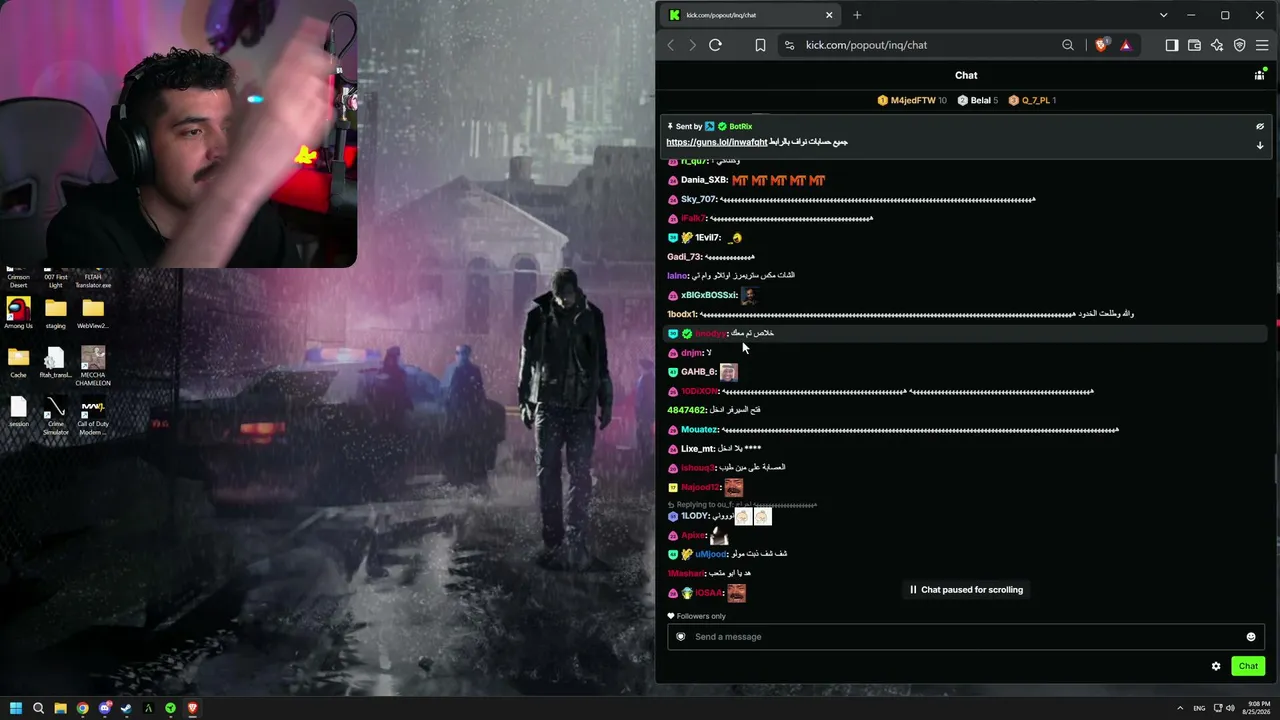Click the BotRix username in pinned message

pos(741,127)
